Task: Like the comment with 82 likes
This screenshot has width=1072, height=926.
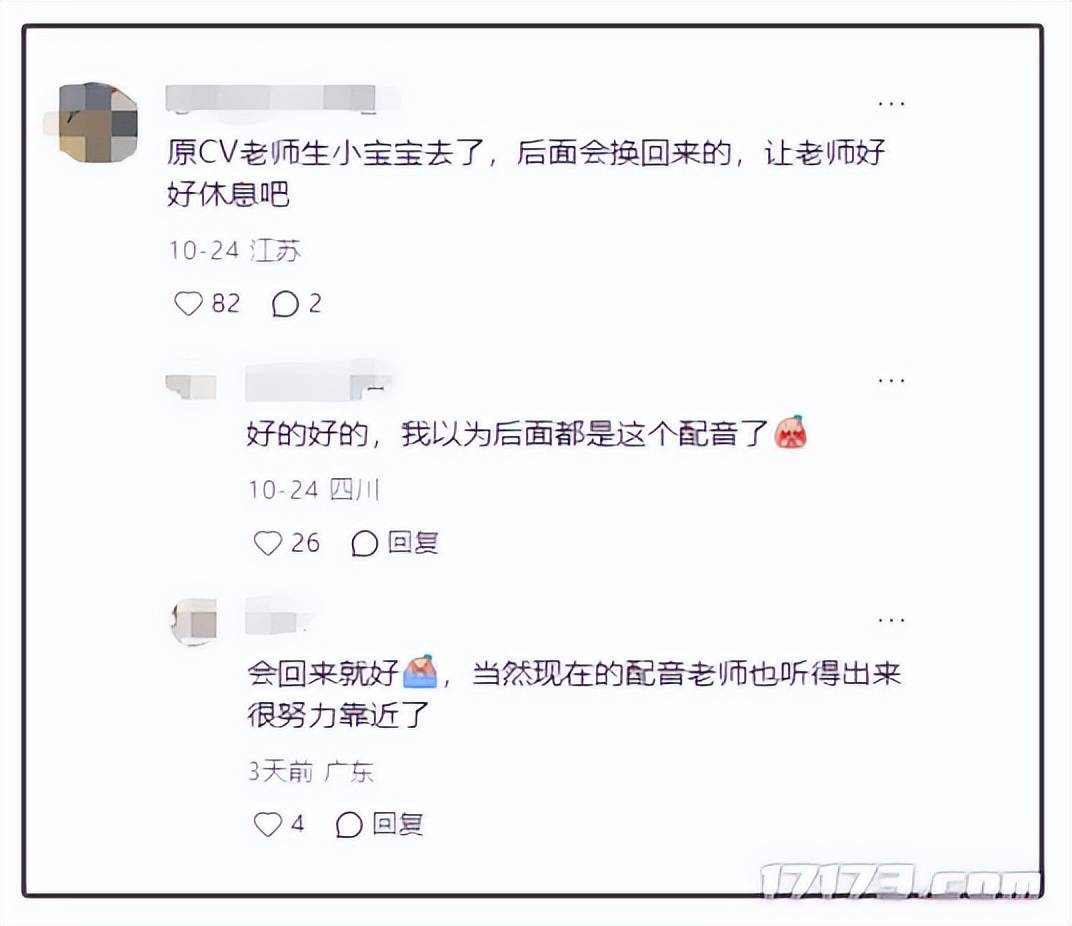Action: tap(189, 304)
